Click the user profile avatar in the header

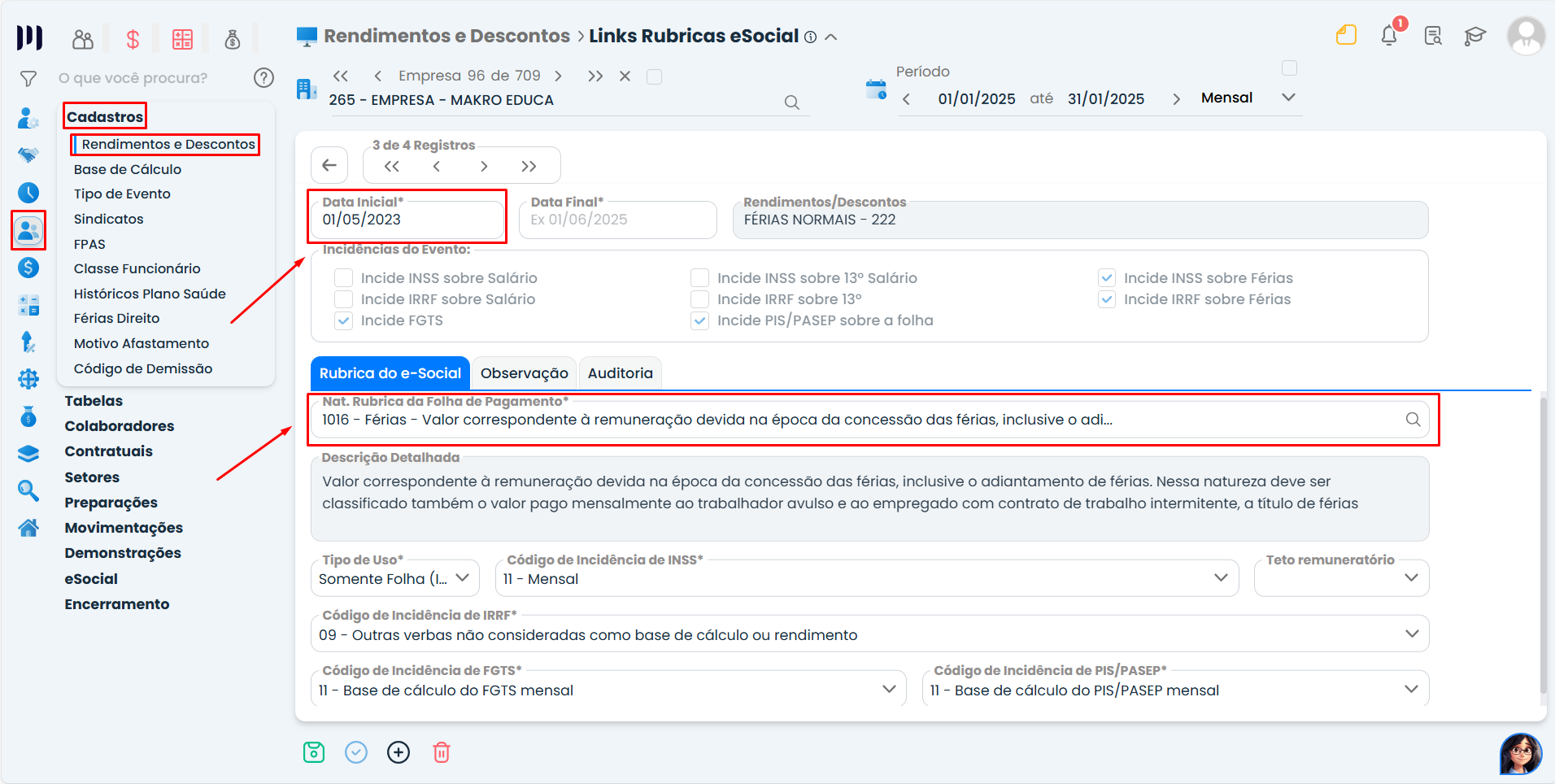(x=1526, y=36)
